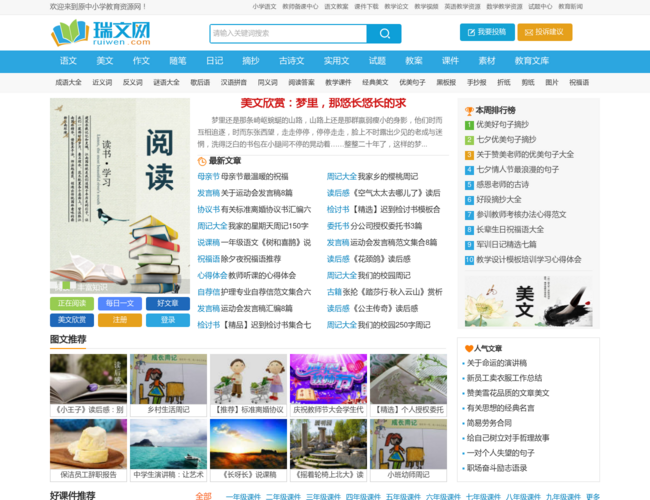650x500 pixels.
Task: Click the 阅读 banner image
Action: coord(120,196)
